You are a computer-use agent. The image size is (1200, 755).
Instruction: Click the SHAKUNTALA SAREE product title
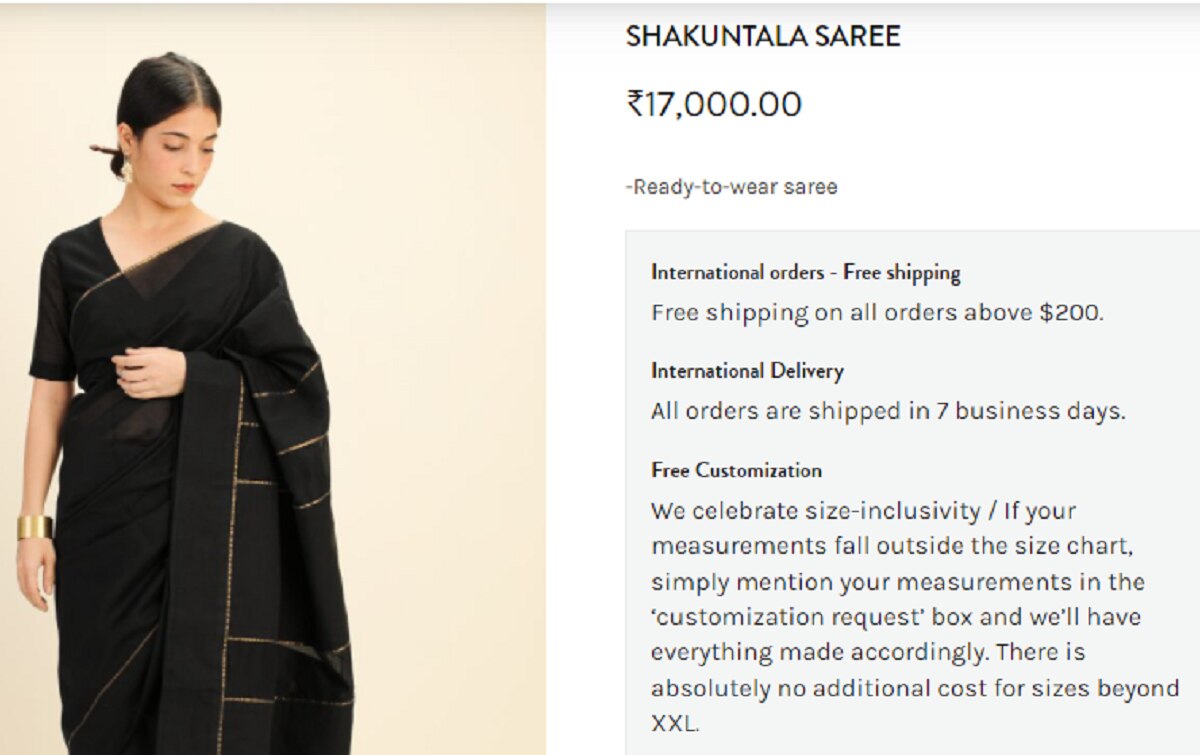[x=763, y=37]
